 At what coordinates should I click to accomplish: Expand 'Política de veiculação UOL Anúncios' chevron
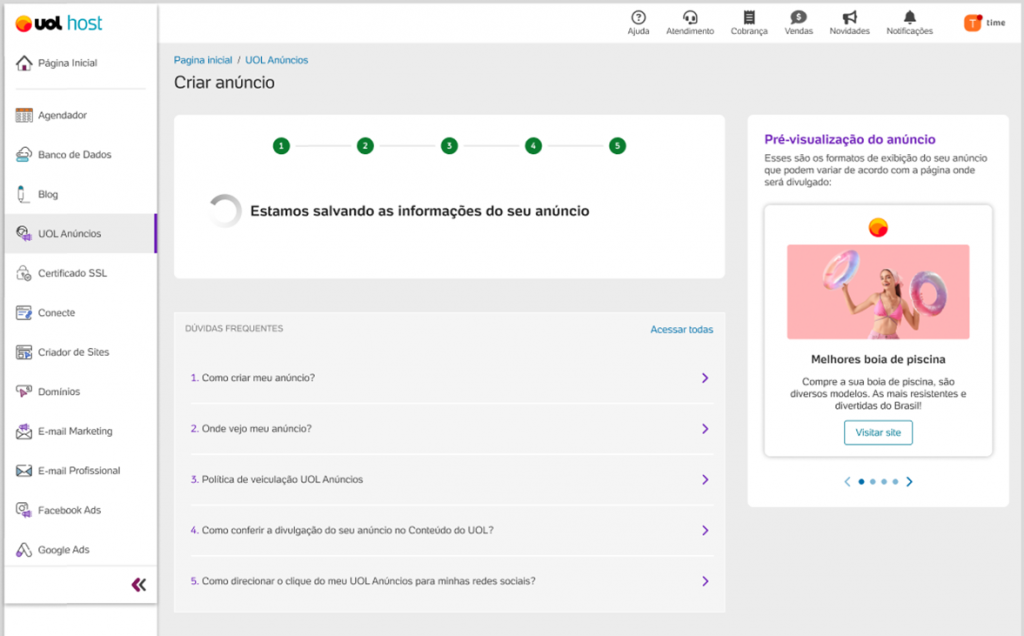705,480
